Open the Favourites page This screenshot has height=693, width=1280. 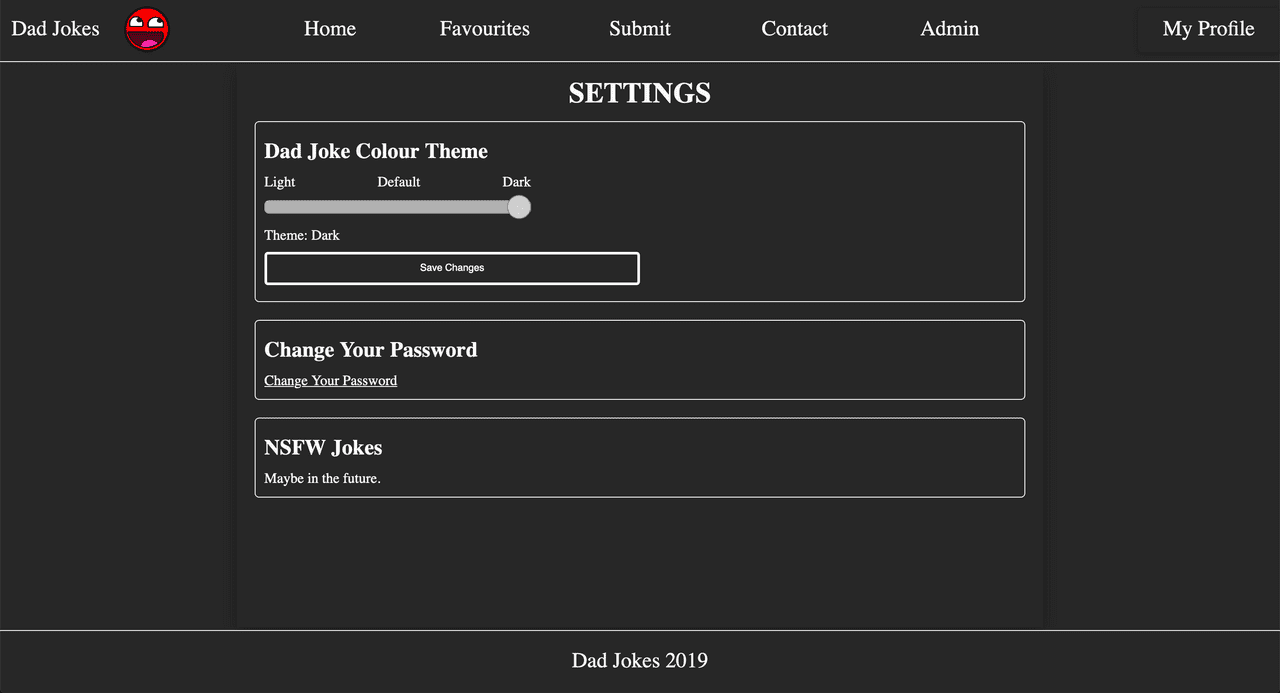tap(485, 29)
